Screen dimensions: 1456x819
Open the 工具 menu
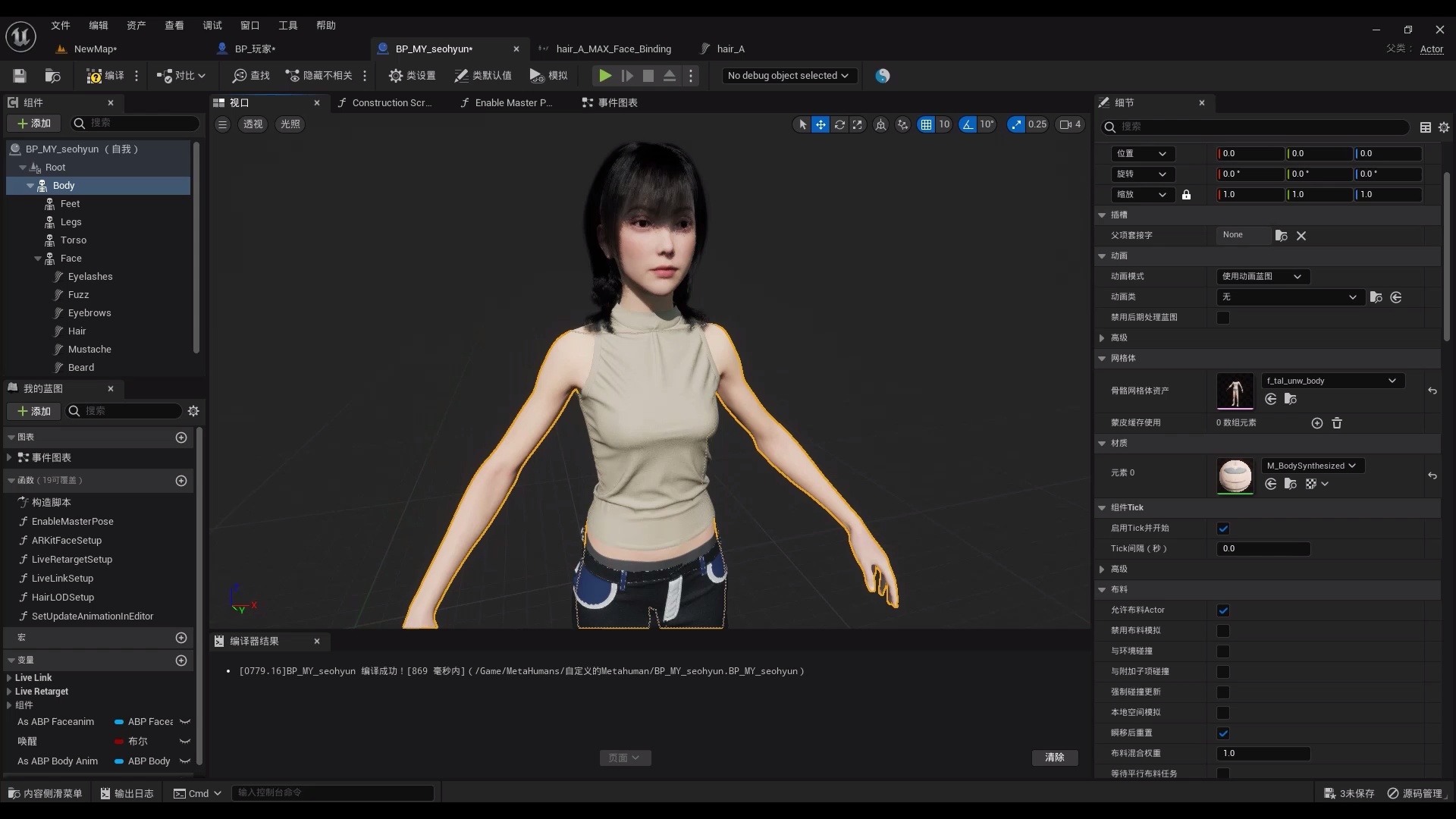point(287,25)
